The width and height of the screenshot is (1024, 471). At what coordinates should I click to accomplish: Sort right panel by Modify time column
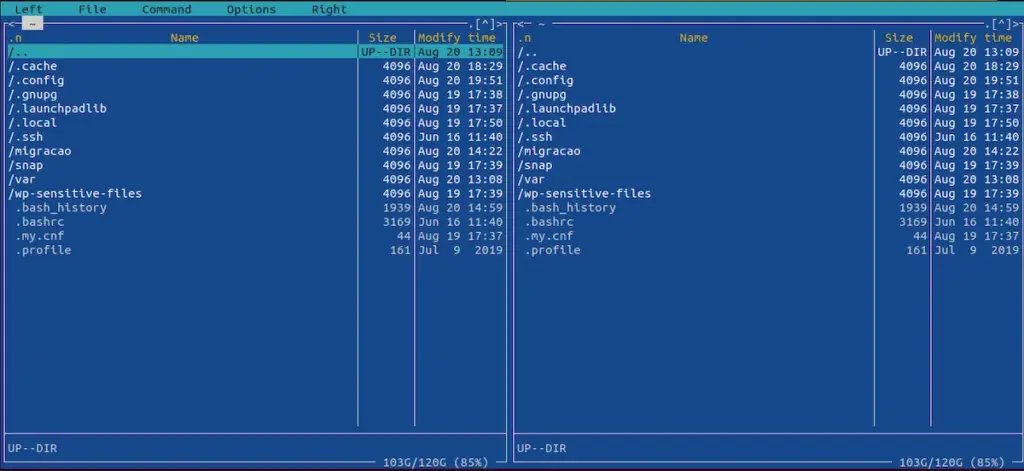coord(973,38)
